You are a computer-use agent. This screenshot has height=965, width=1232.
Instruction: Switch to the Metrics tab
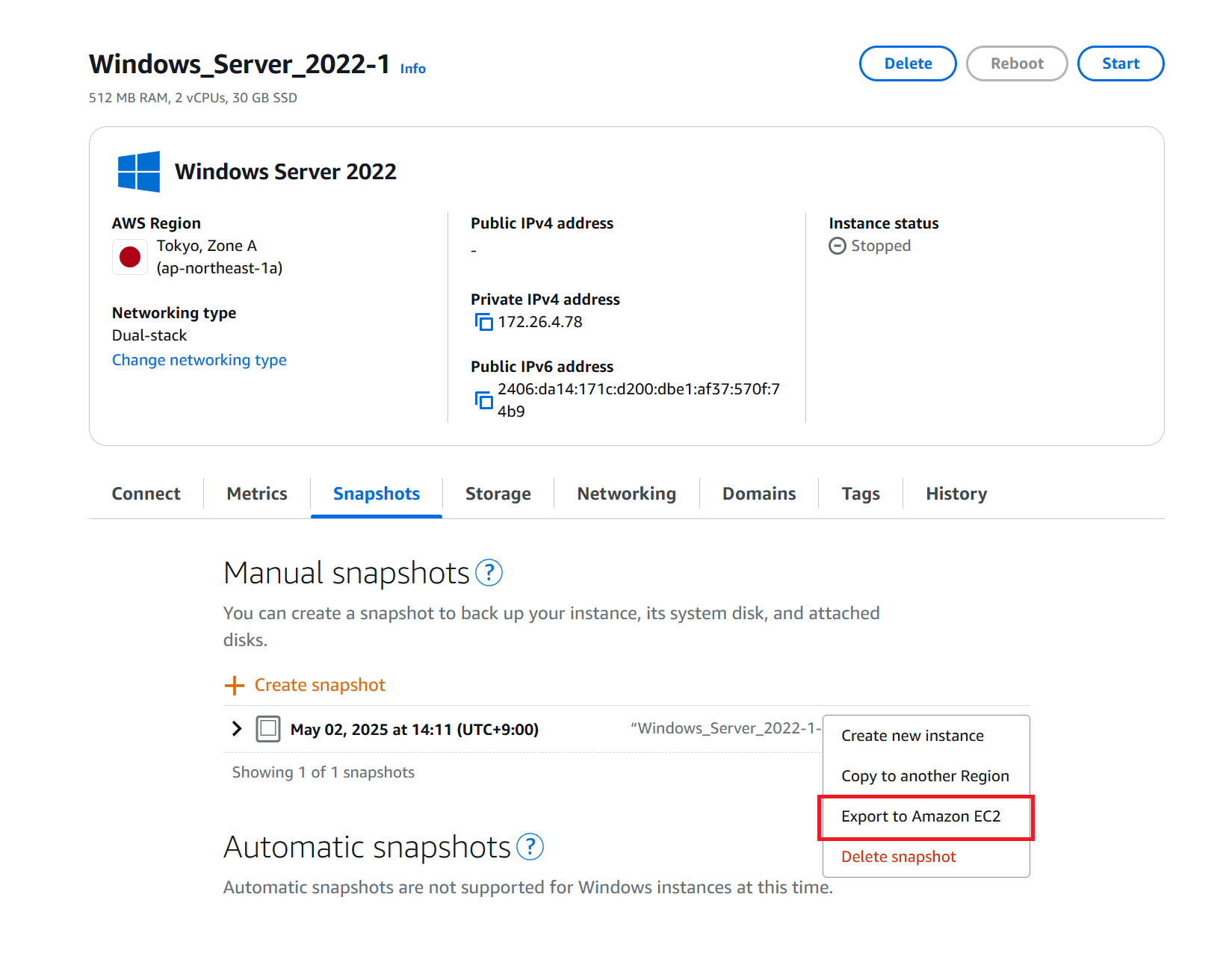click(257, 494)
